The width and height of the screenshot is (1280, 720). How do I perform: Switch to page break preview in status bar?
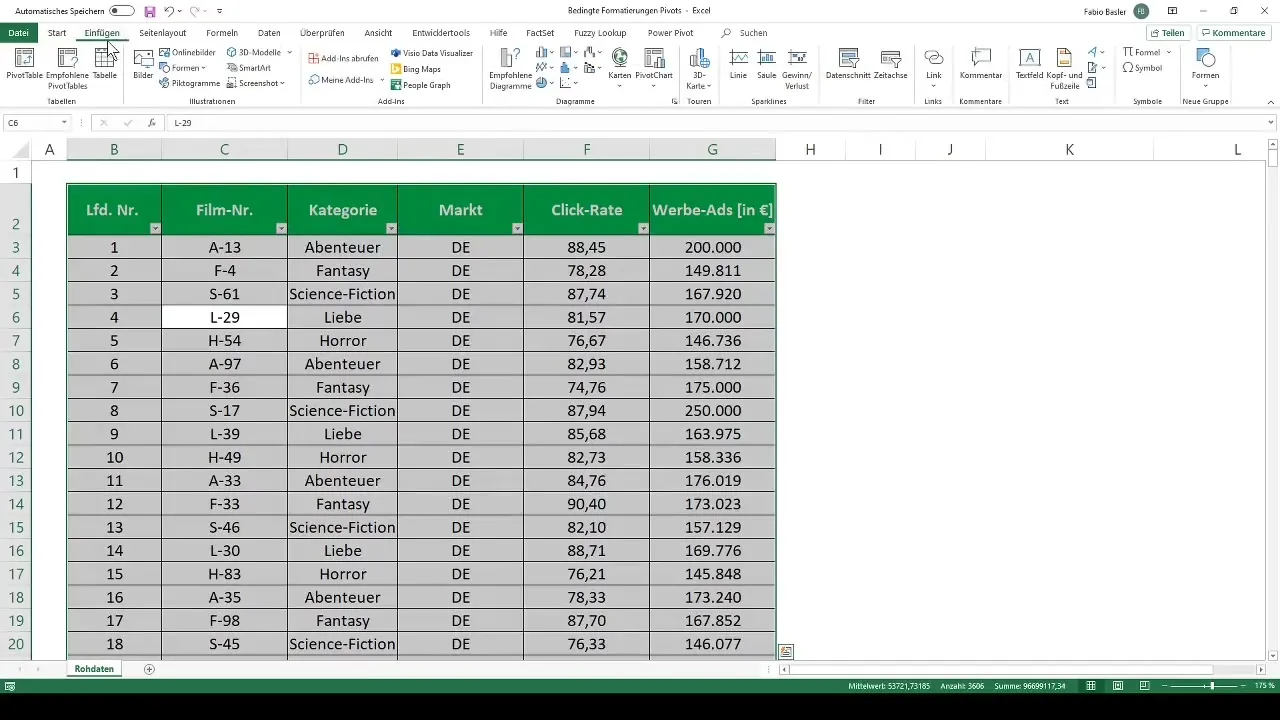point(1145,686)
